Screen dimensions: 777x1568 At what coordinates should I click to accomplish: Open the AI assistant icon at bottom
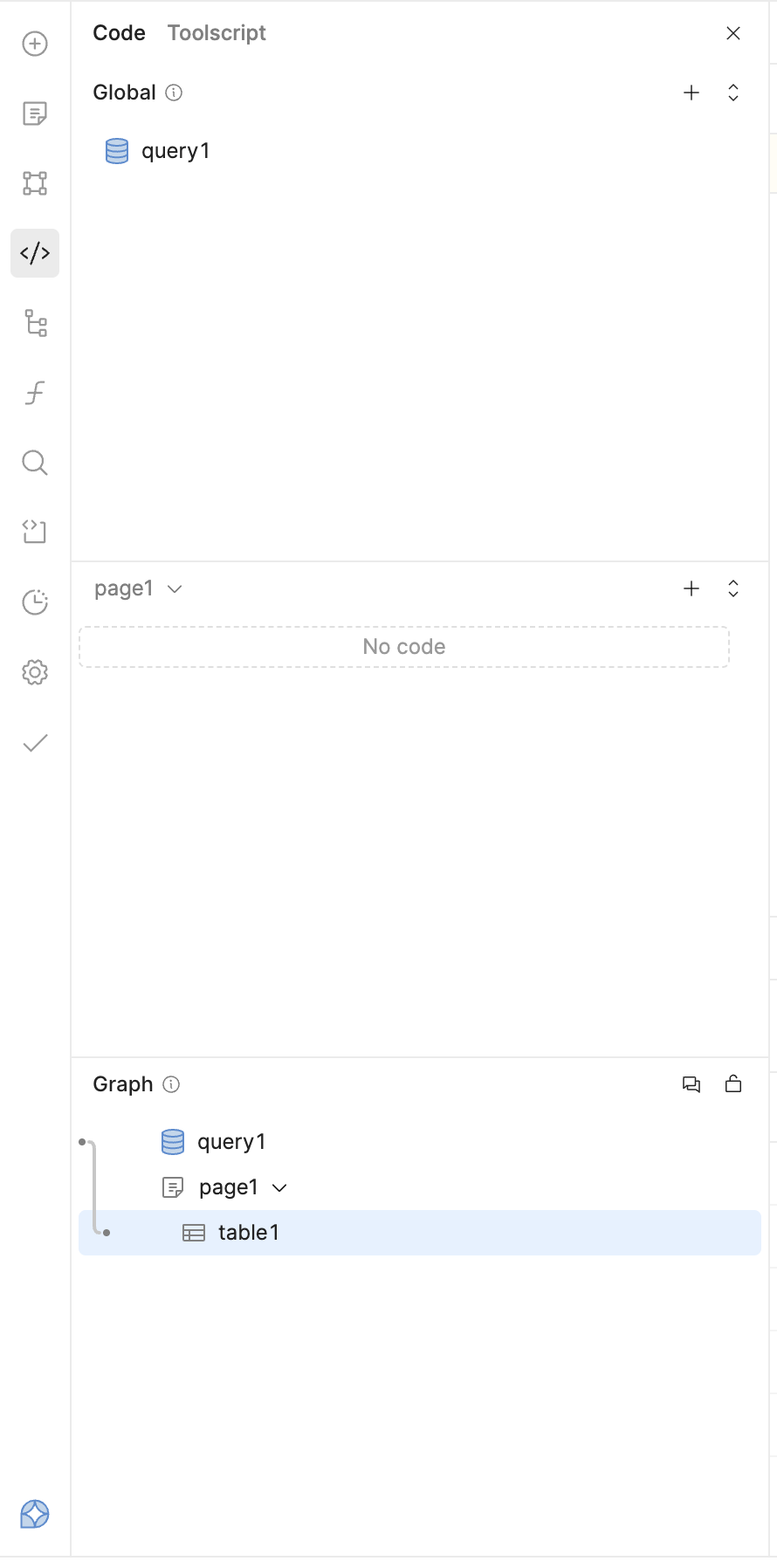(x=35, y=1514)
